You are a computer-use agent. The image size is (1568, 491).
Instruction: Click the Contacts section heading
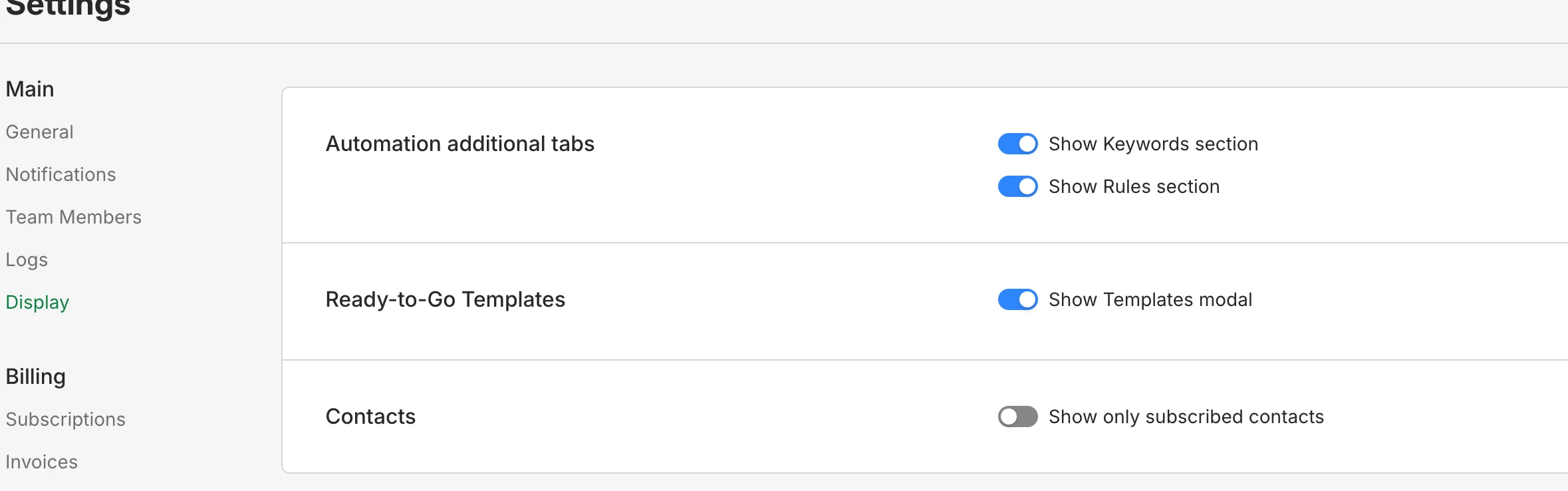[370, 416]
